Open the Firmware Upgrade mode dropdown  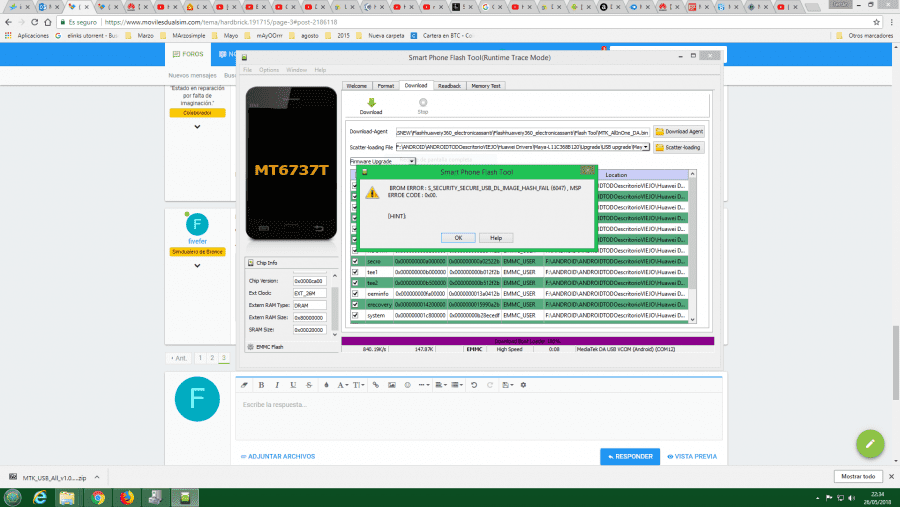412,161
